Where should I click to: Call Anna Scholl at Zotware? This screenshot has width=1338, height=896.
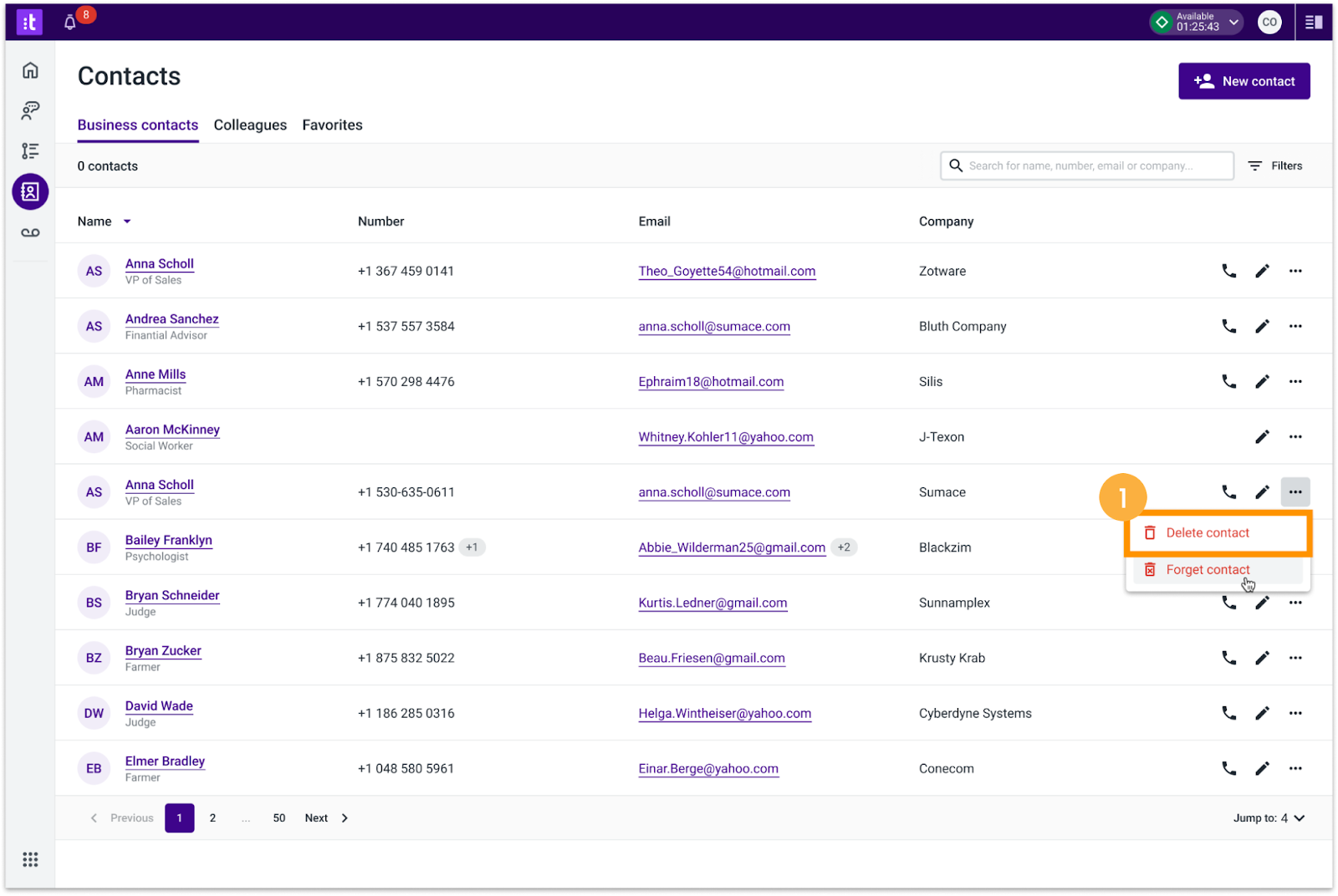click(1228, 271)
